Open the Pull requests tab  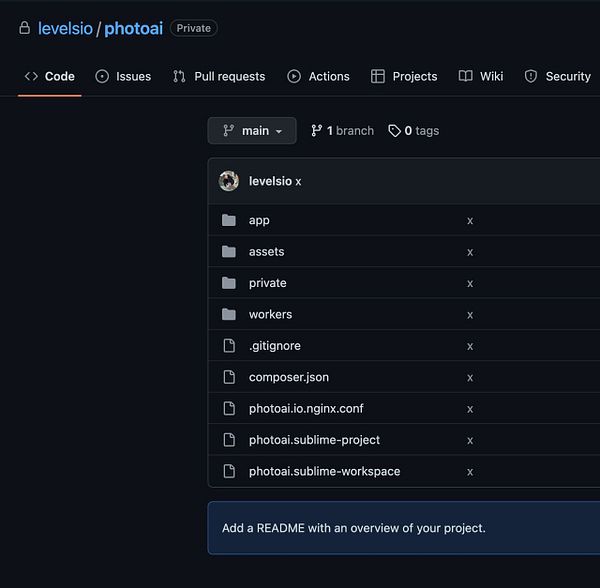[x=219, y=76]
